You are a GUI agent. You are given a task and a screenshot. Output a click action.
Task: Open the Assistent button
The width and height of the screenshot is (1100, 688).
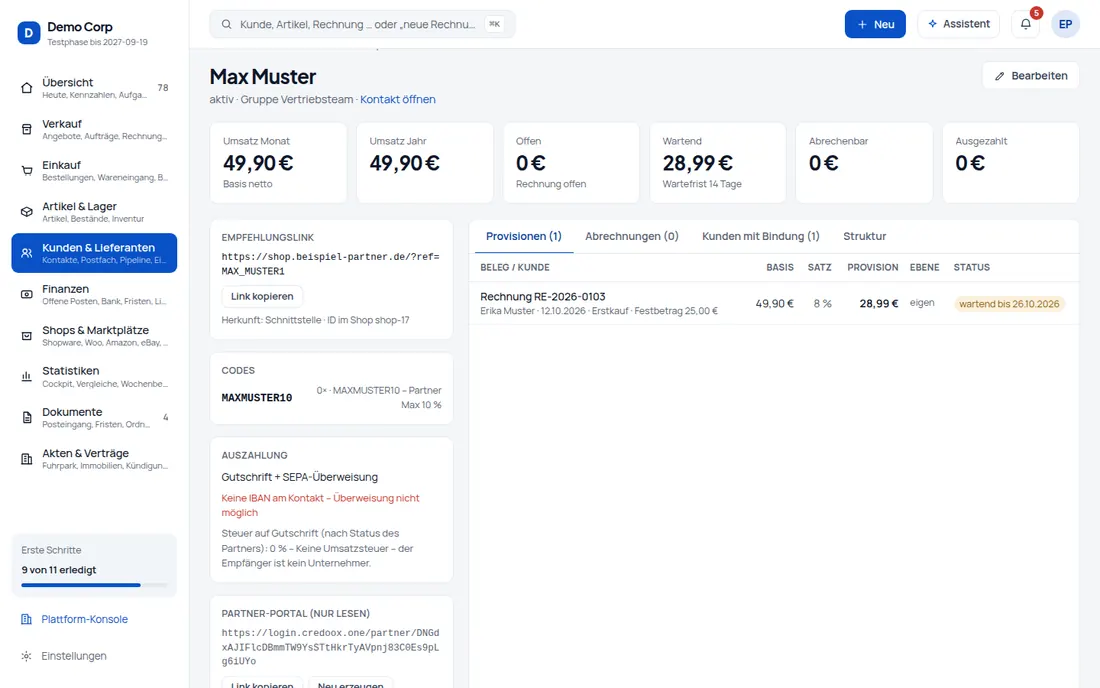coord(958,24)
